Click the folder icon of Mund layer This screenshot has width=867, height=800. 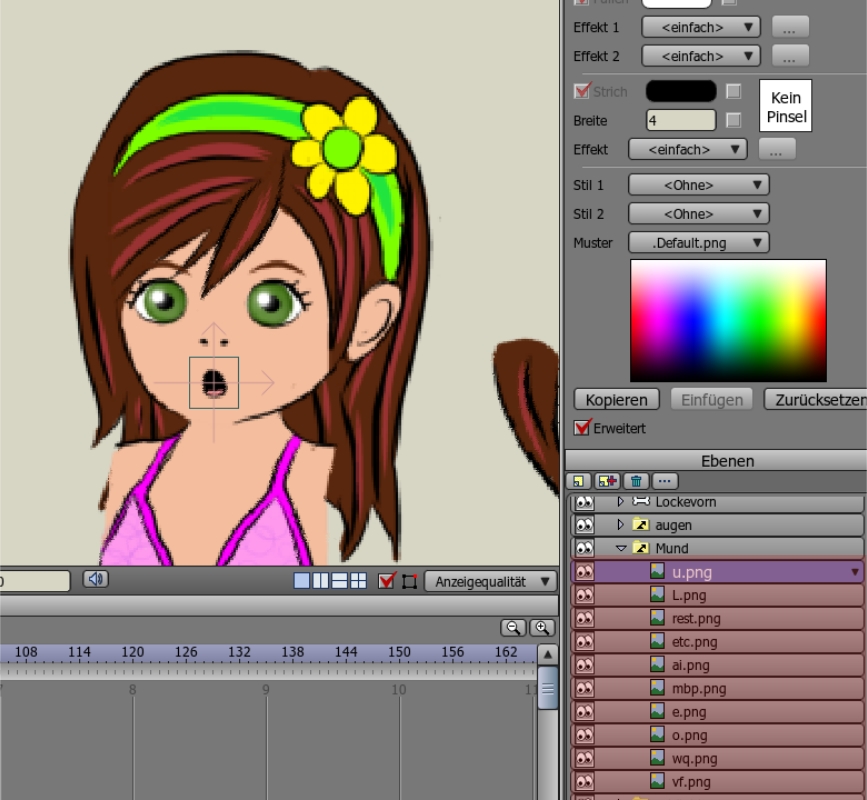pos(640,548)
